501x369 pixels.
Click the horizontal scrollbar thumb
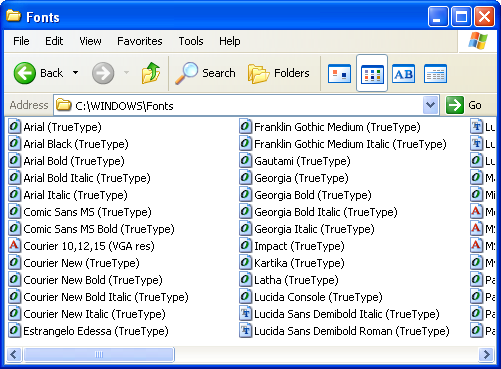click(x=99, y=354)
